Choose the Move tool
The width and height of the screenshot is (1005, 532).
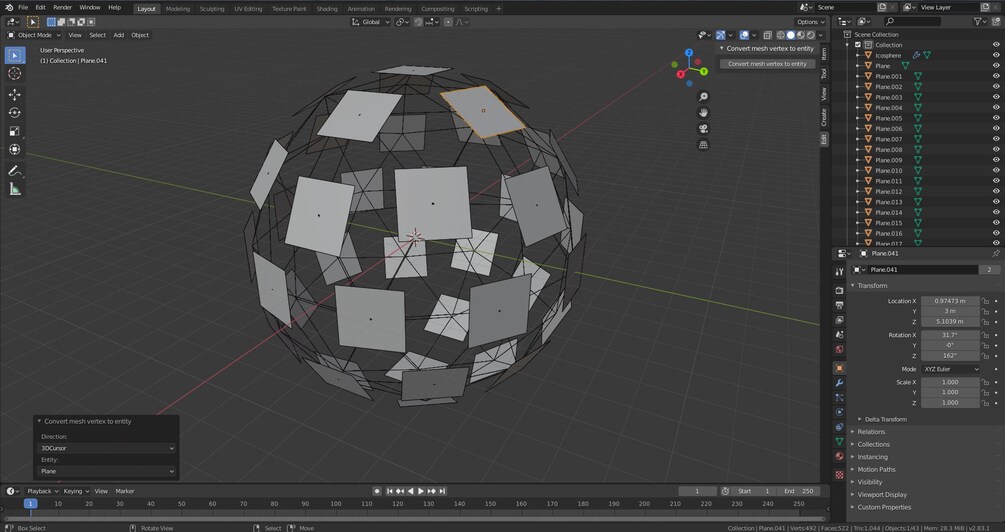coord(15,94)
